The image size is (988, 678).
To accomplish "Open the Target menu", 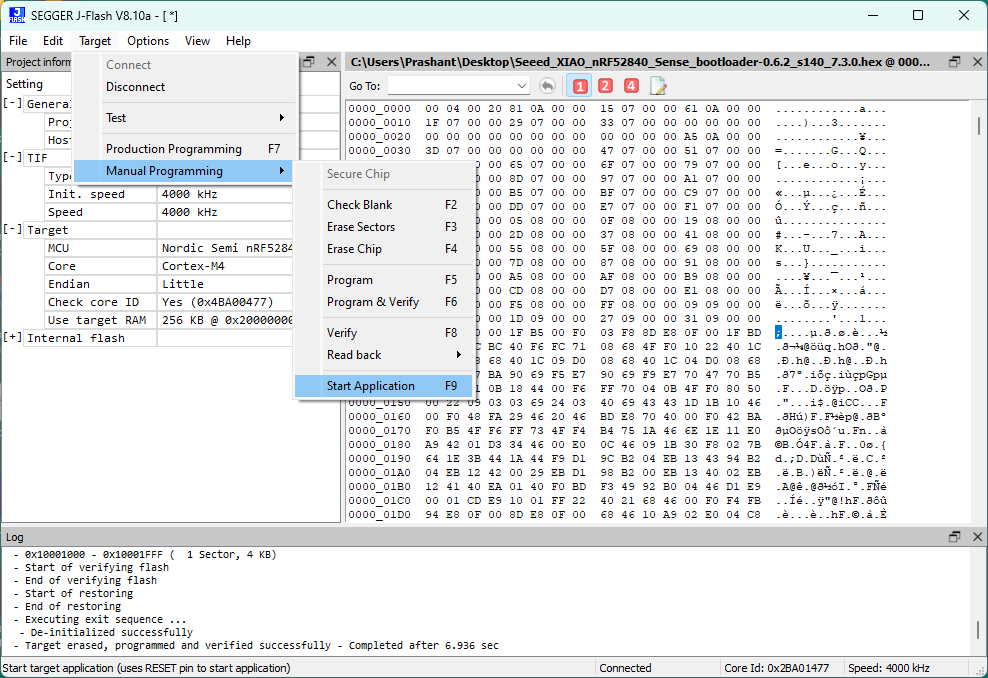I will coord(95,41).
